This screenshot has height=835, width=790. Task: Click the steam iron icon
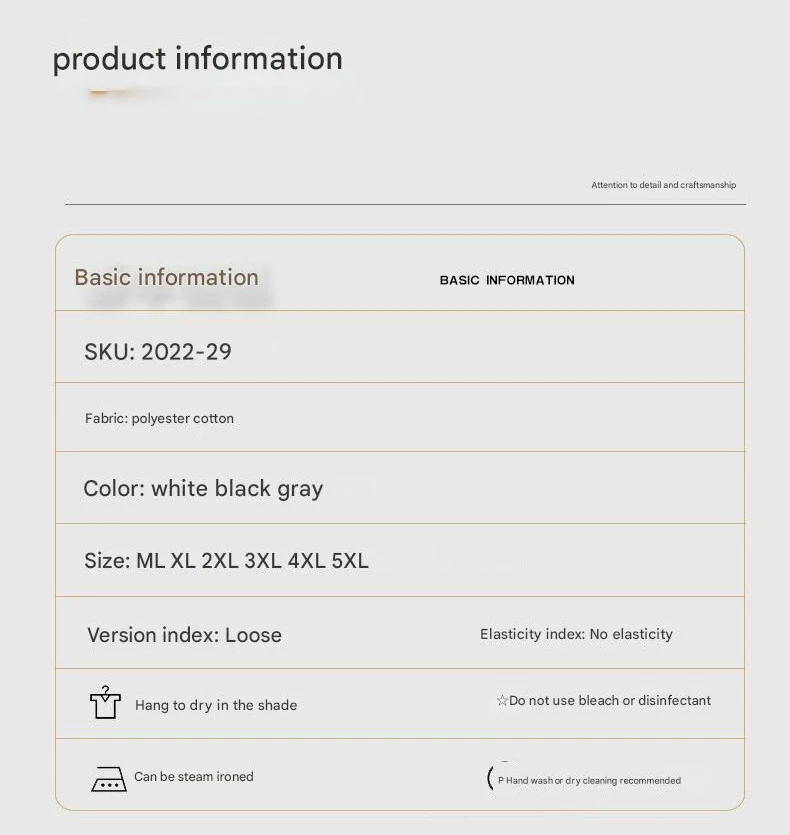pyautogui.click(x=109, y=779)
